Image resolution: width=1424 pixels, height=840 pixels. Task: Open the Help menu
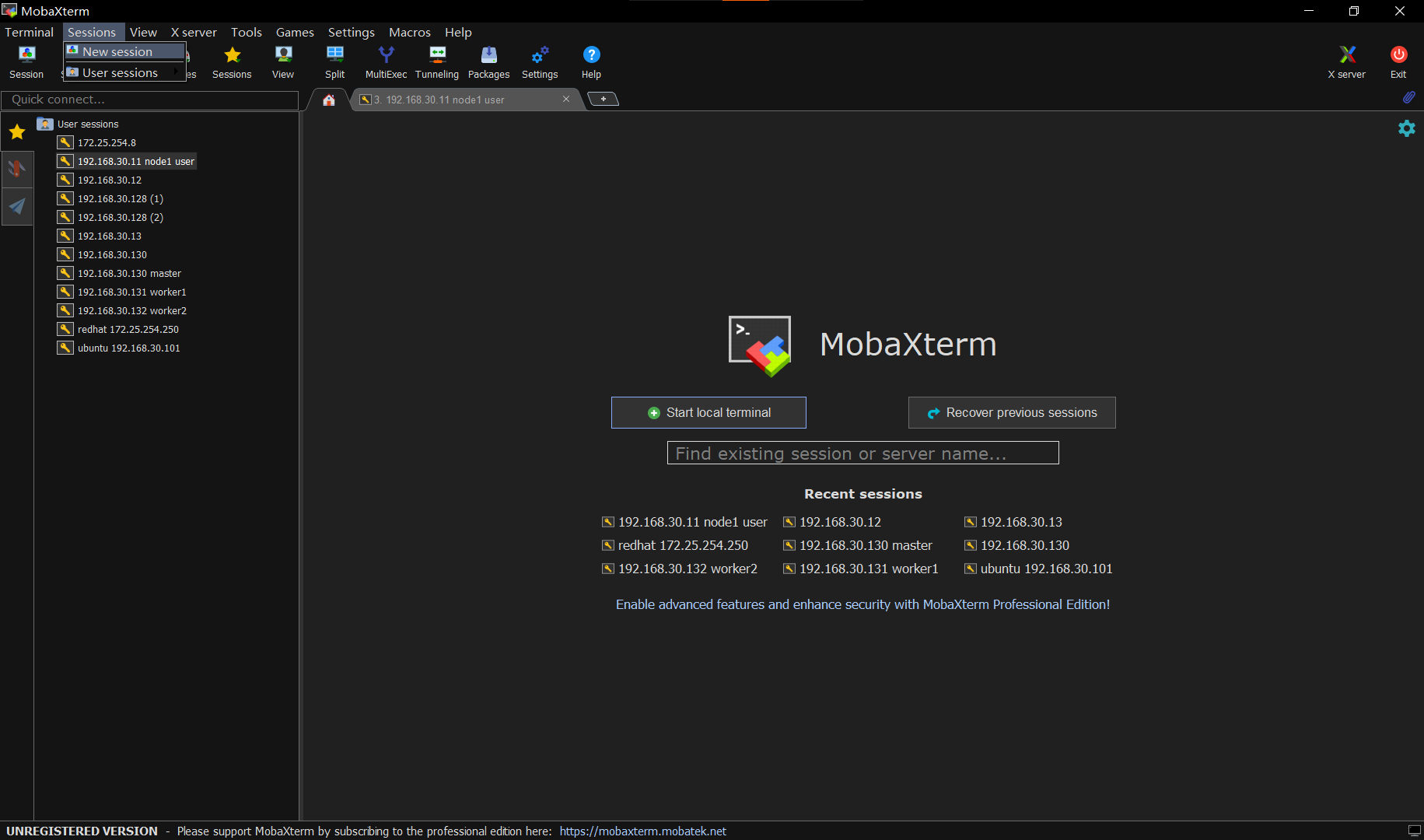[x=458, y=32]
